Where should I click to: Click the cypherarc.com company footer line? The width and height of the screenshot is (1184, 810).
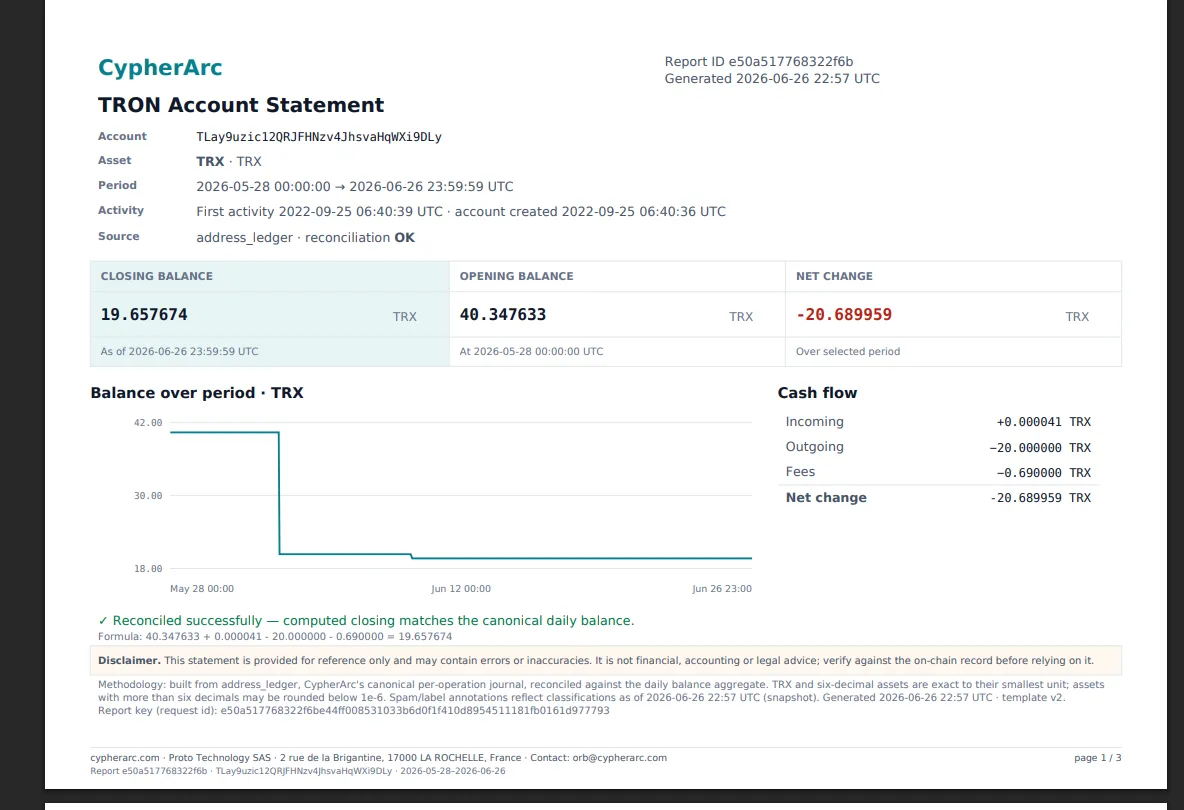pos(378,758)
